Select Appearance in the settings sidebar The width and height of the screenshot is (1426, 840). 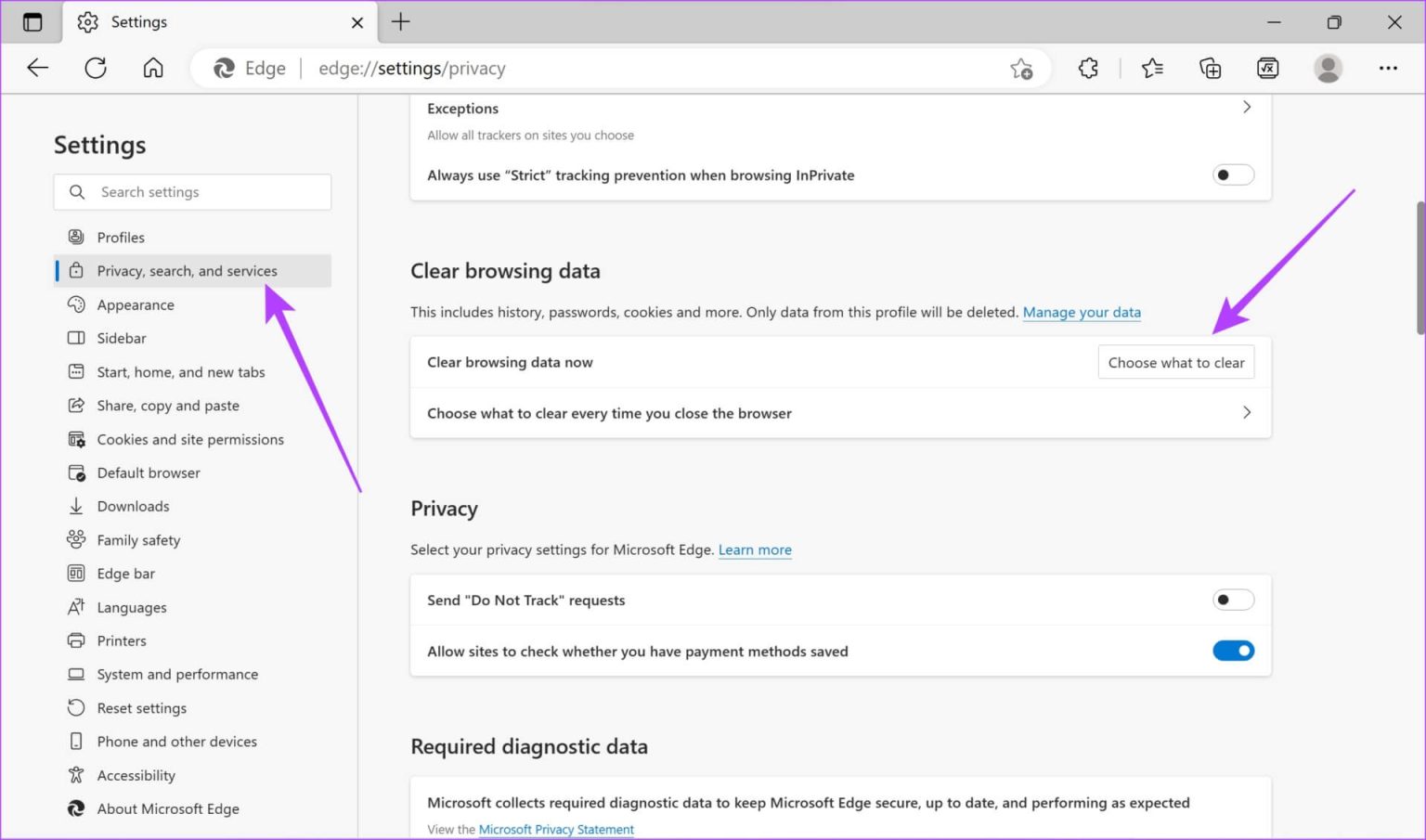click(x=136, y=304)
